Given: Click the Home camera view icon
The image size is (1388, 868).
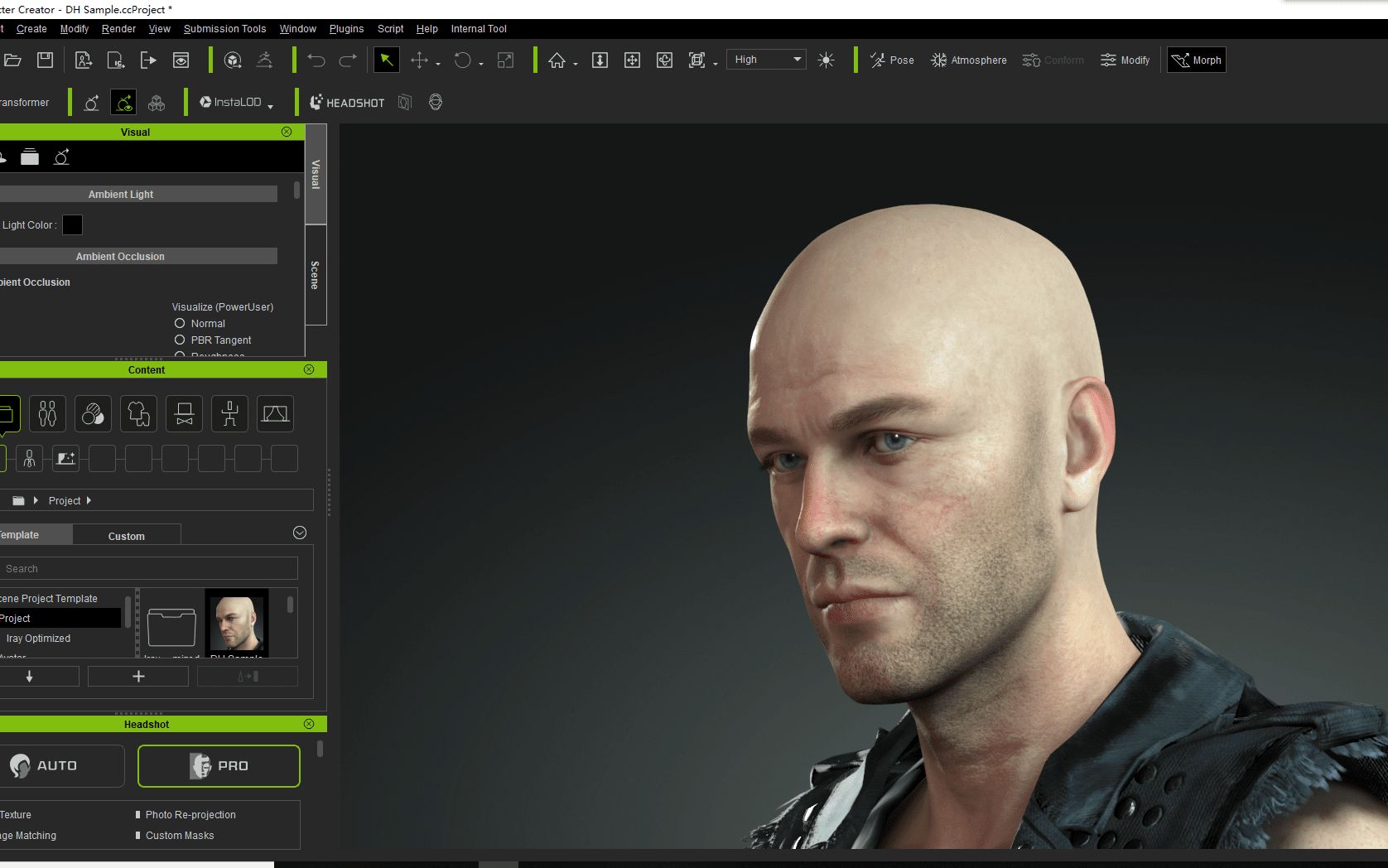Looking at the screenshot, I should pyautogui.click(x=557, y=60).
